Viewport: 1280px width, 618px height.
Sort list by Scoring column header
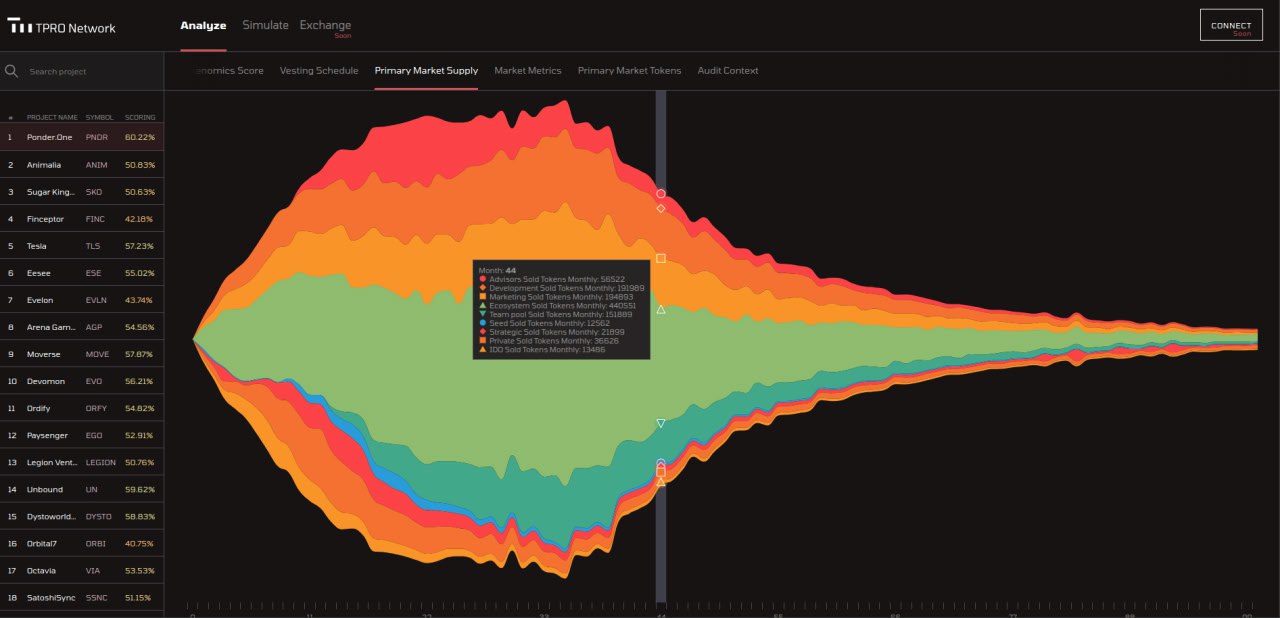point(140,117)
